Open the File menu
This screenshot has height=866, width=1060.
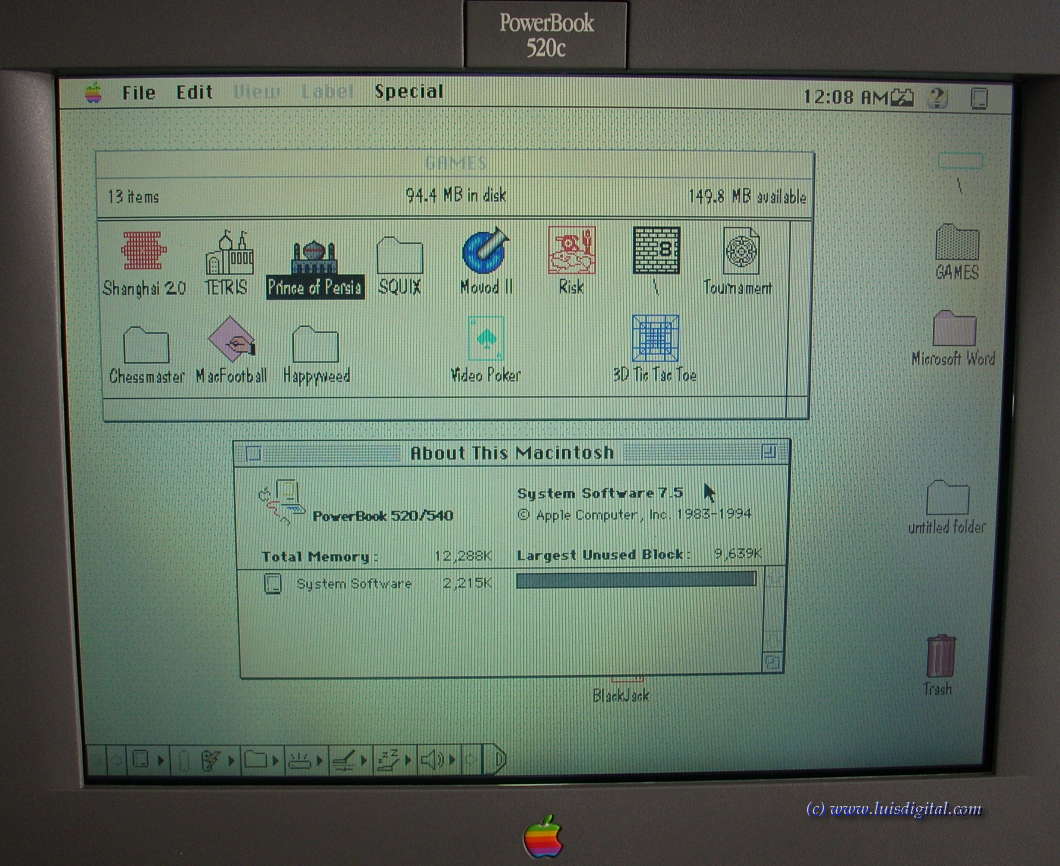tap(139, 93)
